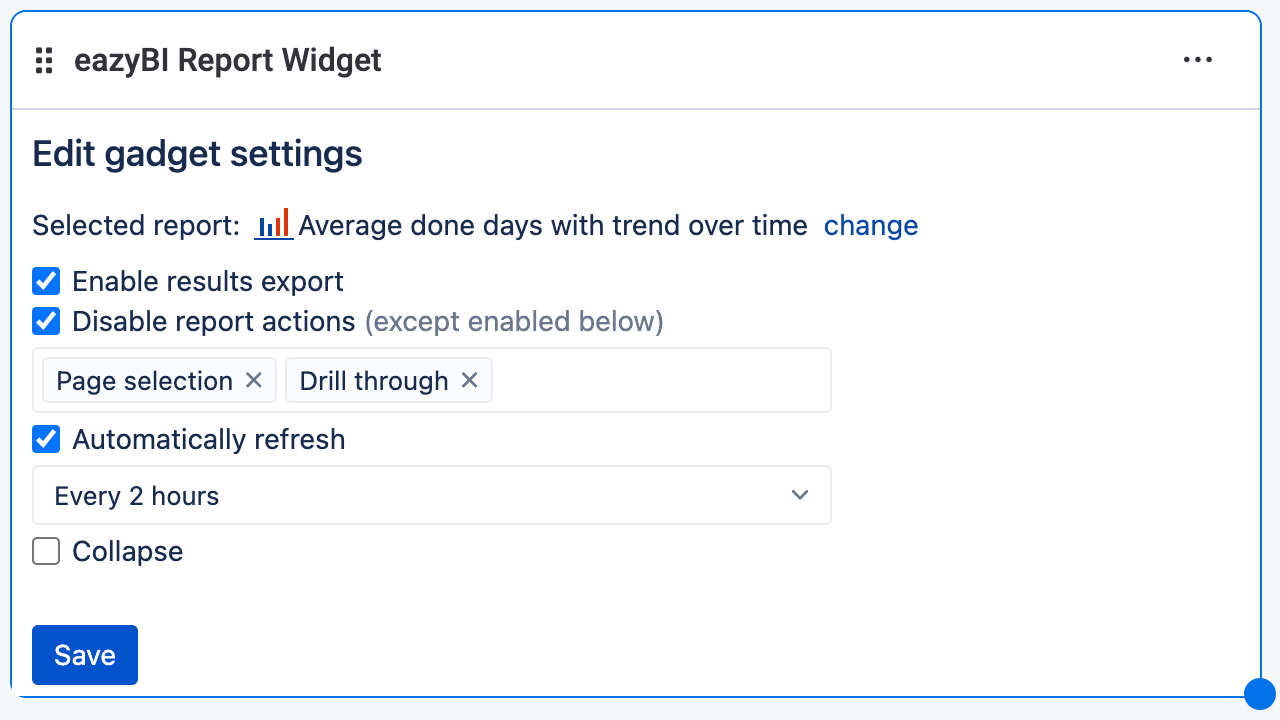
Task: Enable the Collapse option
Action: (46, 551)
